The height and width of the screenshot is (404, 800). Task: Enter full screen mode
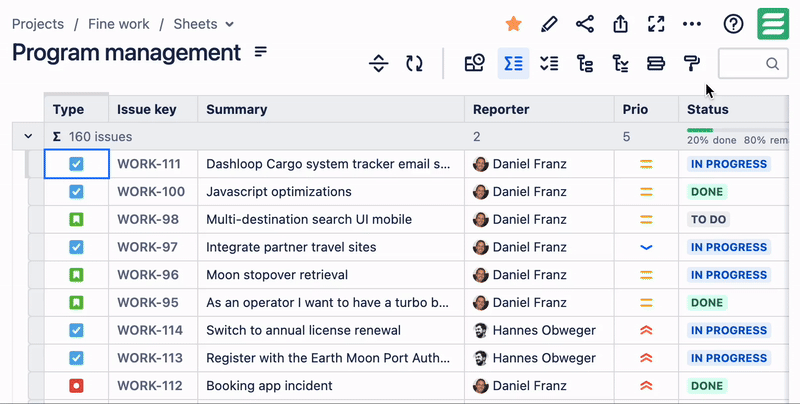(x=656, y=24)
